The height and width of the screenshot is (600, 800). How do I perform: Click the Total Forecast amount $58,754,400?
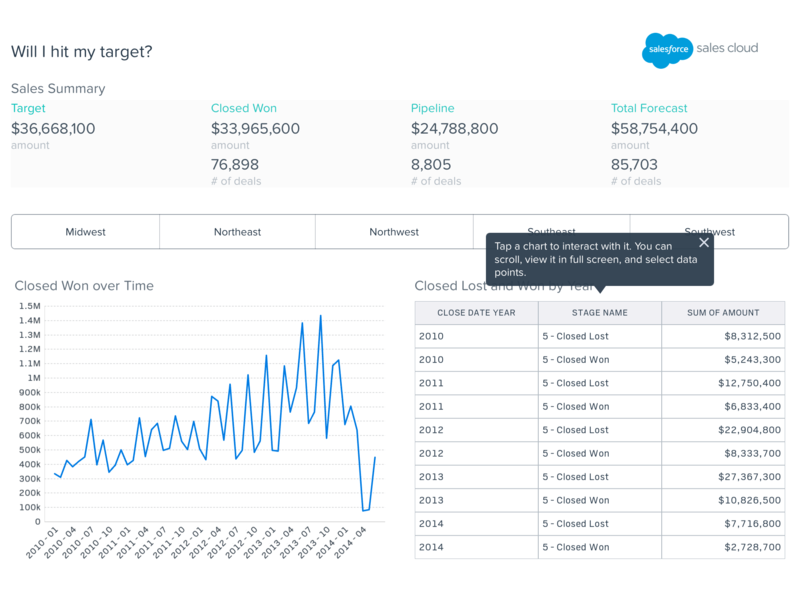pos(655,129)
